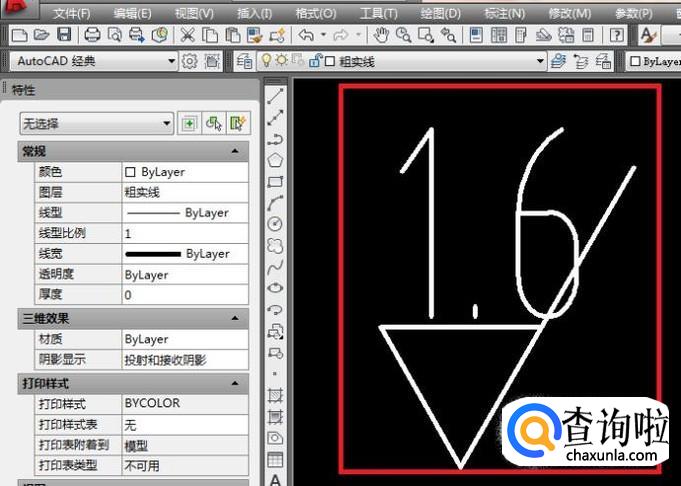This screenshot has height=486, width=681.
Task: Collapse the 常规 section
Action: click(235, 151)
